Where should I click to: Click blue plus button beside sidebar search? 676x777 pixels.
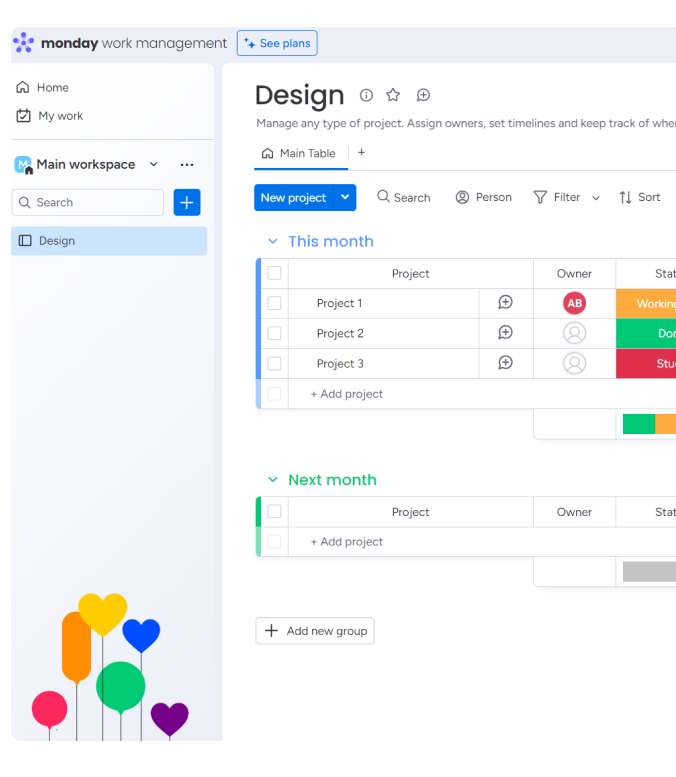187,202
